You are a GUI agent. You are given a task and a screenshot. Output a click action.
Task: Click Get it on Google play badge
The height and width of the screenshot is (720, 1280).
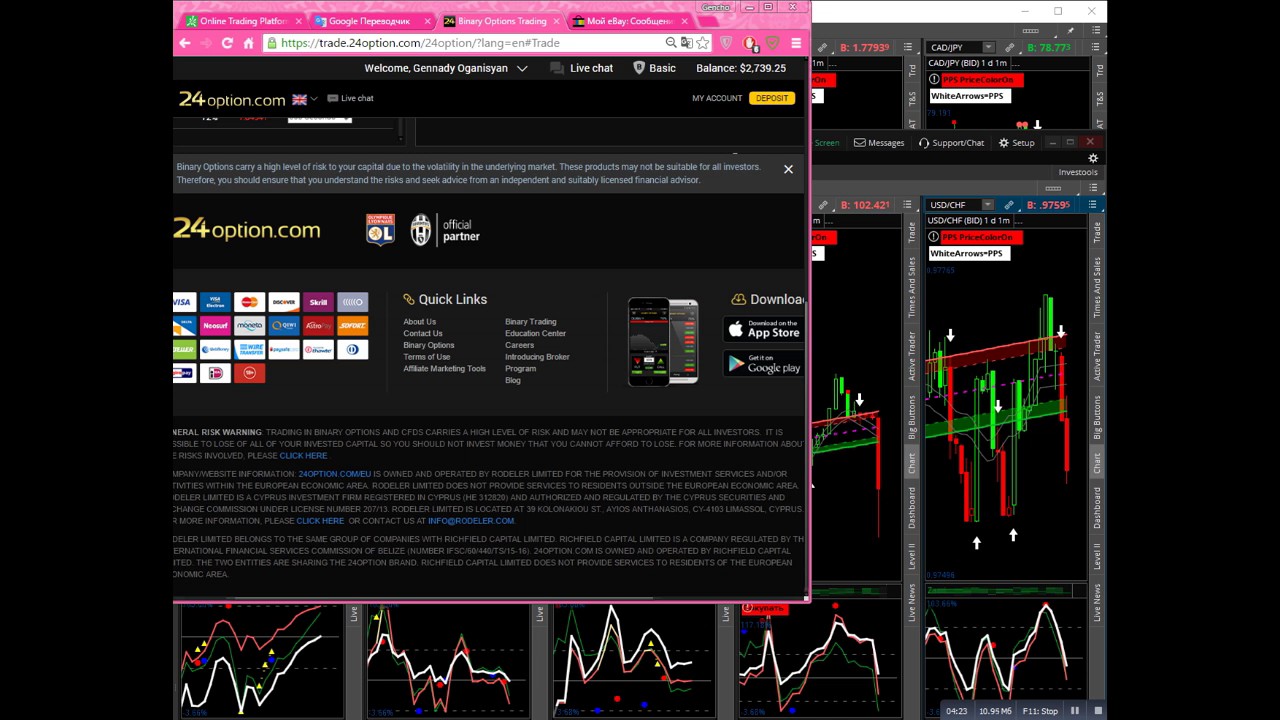(763, 363)
